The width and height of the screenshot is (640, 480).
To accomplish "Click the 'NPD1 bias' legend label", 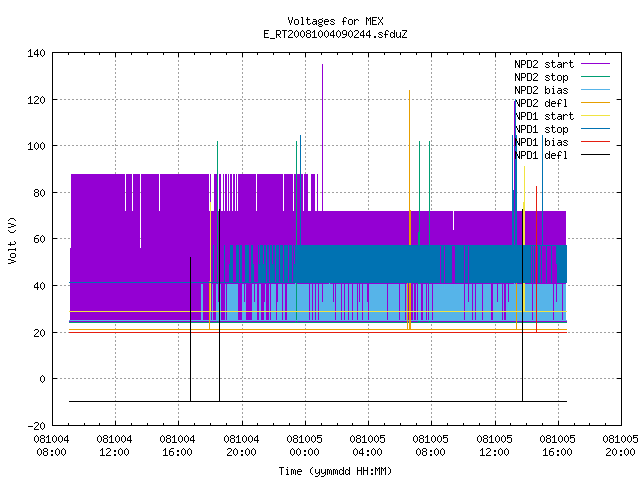I will 541,142.
